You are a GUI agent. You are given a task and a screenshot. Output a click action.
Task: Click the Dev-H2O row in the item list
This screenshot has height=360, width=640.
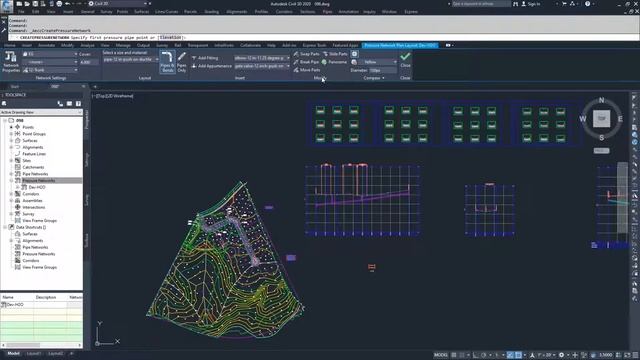click(x=41, y=305)
